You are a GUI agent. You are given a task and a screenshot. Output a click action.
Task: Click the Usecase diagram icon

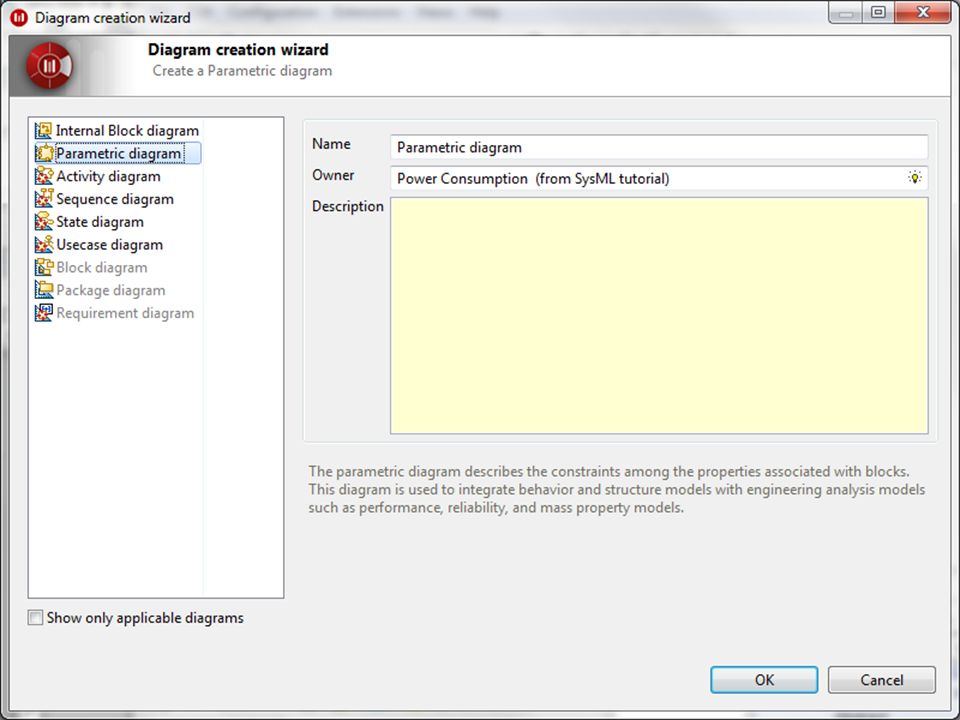point(43,244)
